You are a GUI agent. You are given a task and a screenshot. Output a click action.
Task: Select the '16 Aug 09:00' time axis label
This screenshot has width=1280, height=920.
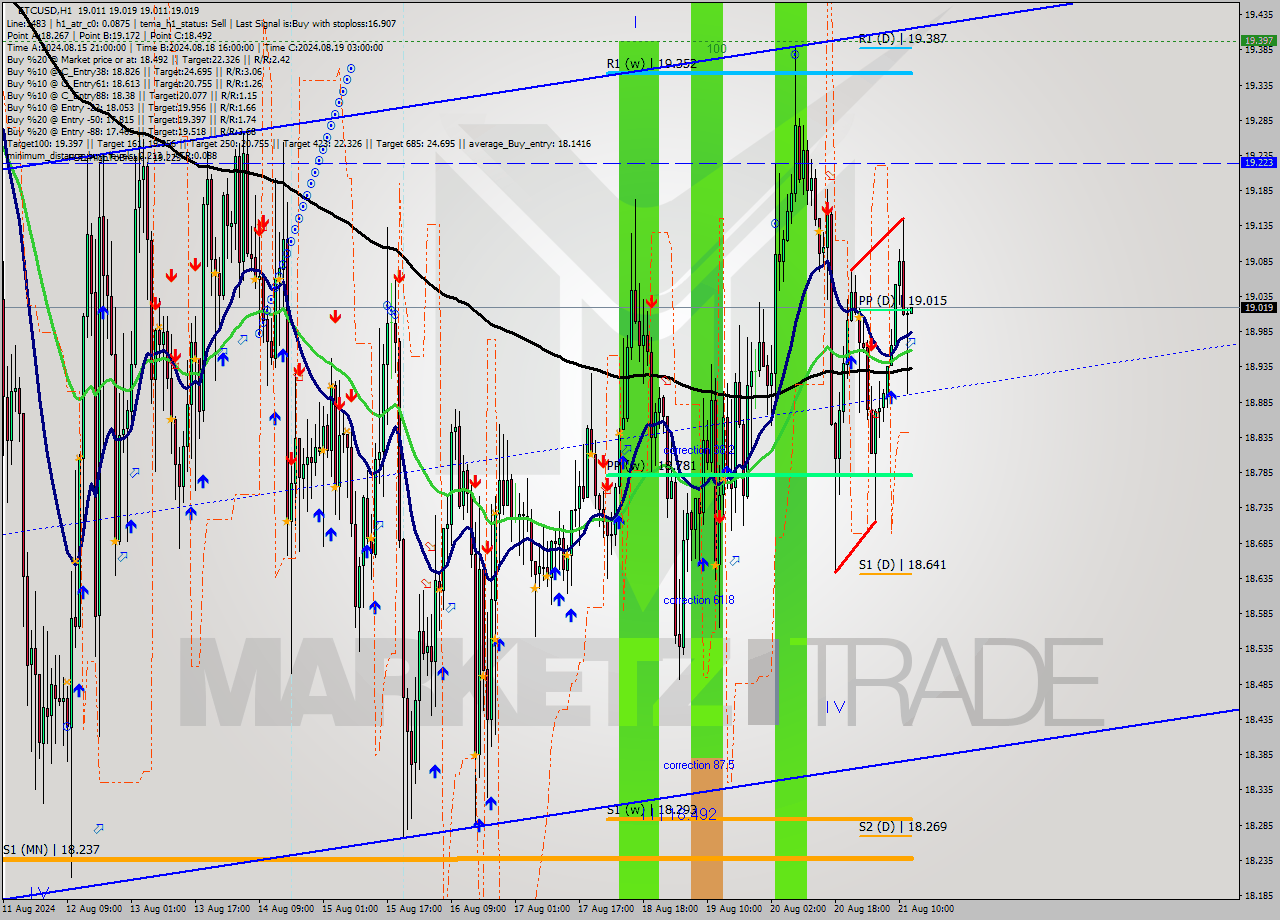[478, 909]
